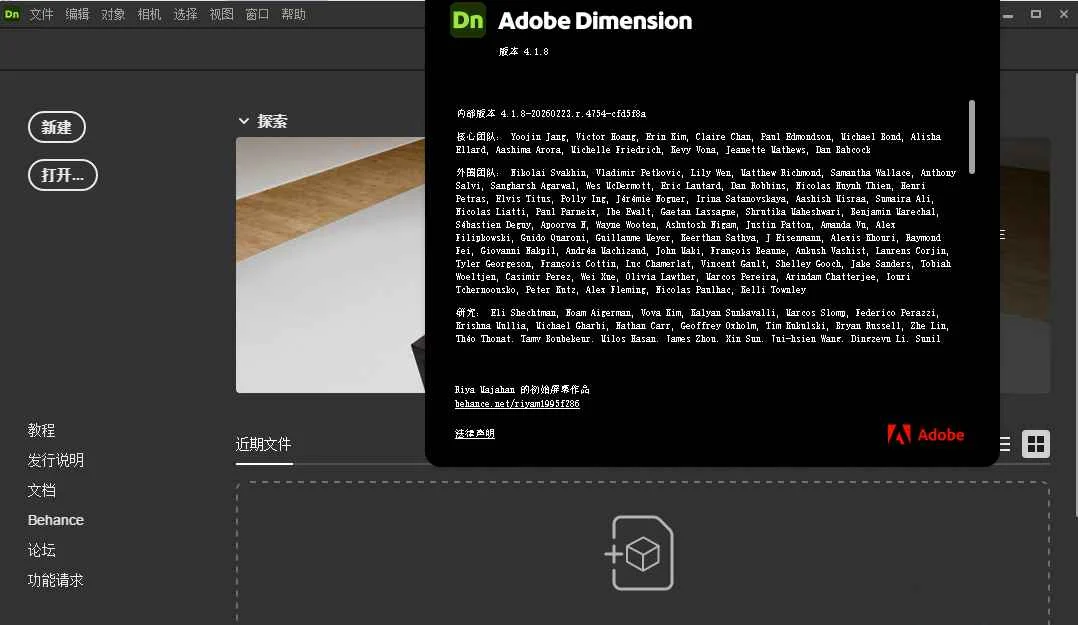Open the 发行说明 link
Screen dimensions: 1078x625
pos(56,460)
